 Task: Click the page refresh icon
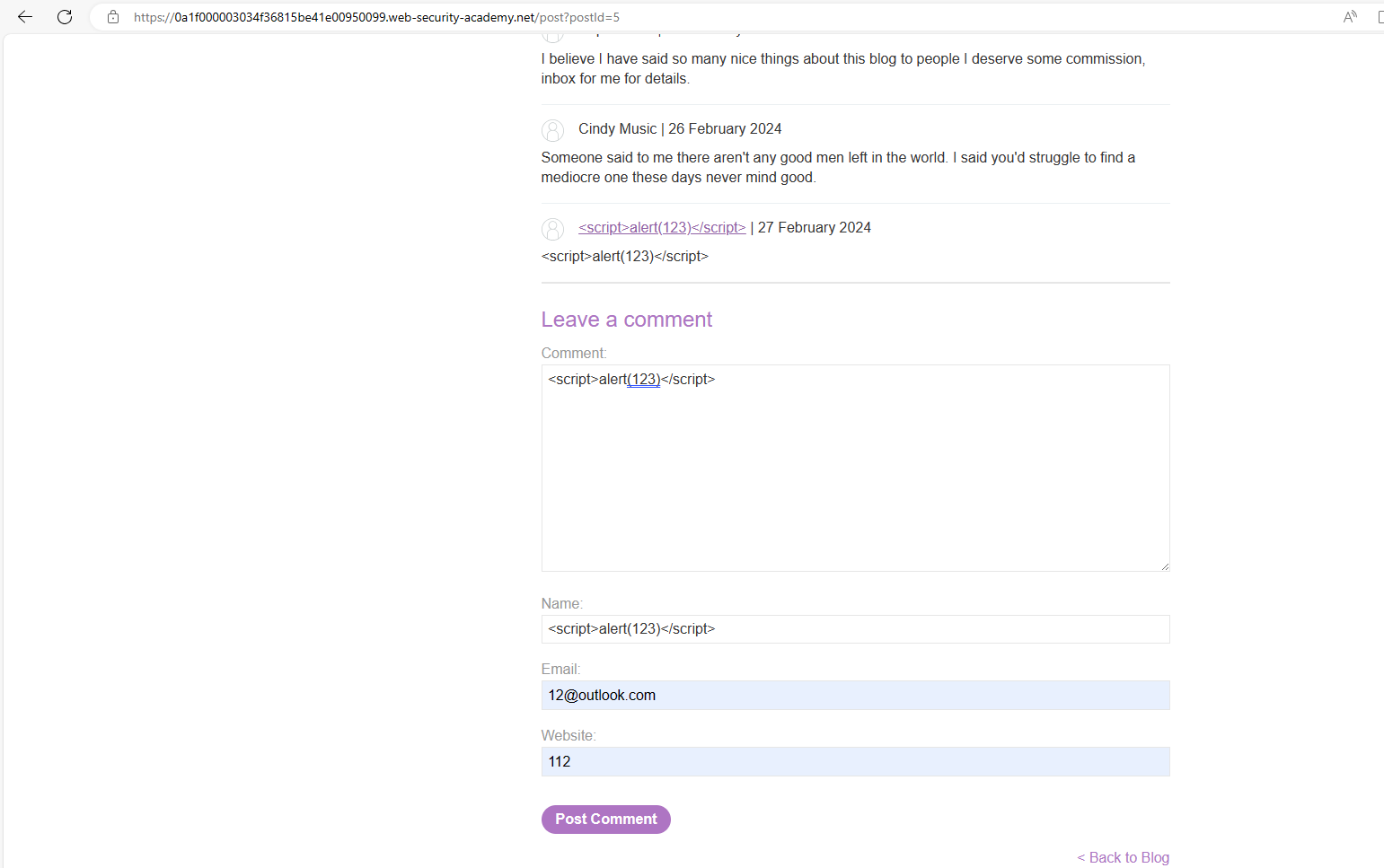pos(64,16)
